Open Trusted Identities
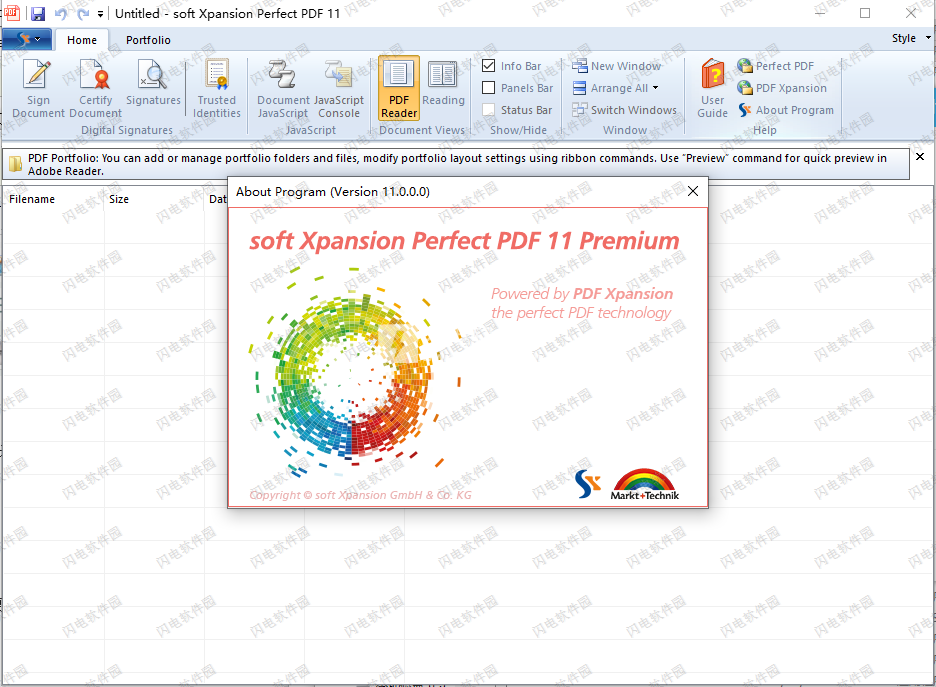 tap(217, 88)
